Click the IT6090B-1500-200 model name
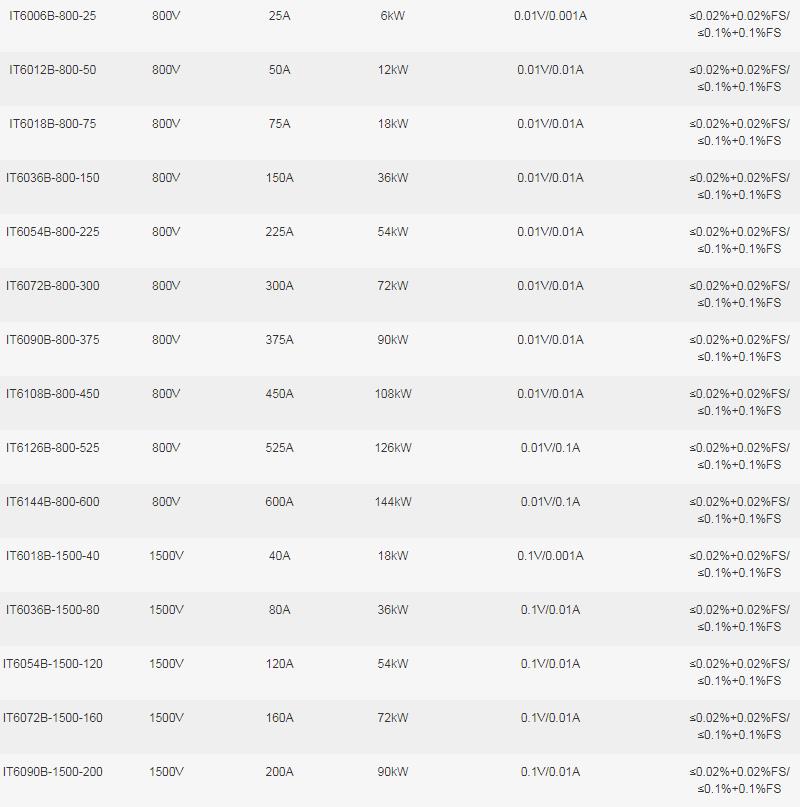This screenshot has height=807, width=800. pyautogui.click(x=53, y=772)
